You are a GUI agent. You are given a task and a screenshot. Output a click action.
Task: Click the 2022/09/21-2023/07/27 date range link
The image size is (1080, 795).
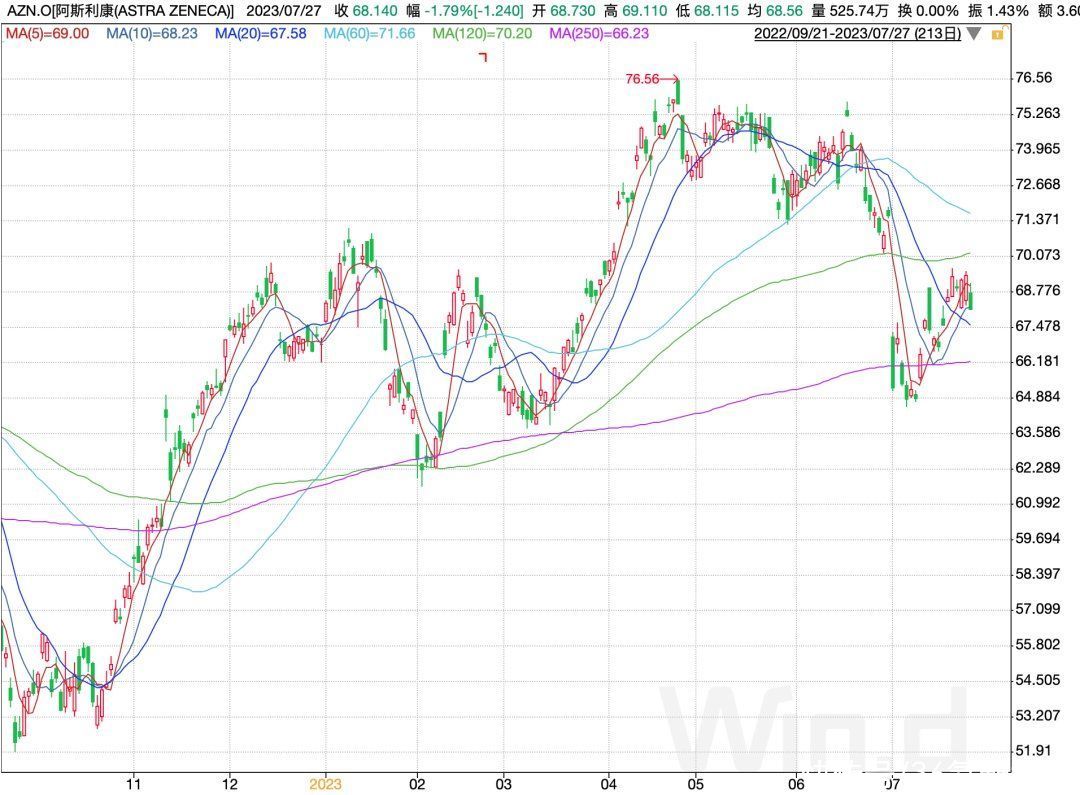tap(858, 33)
